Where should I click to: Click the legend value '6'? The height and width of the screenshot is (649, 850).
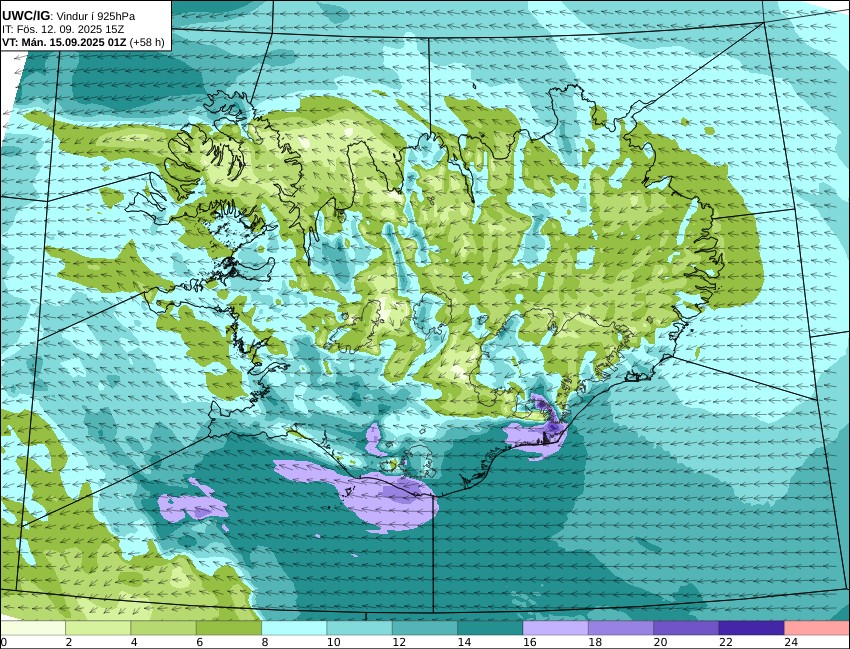[199, 642]
